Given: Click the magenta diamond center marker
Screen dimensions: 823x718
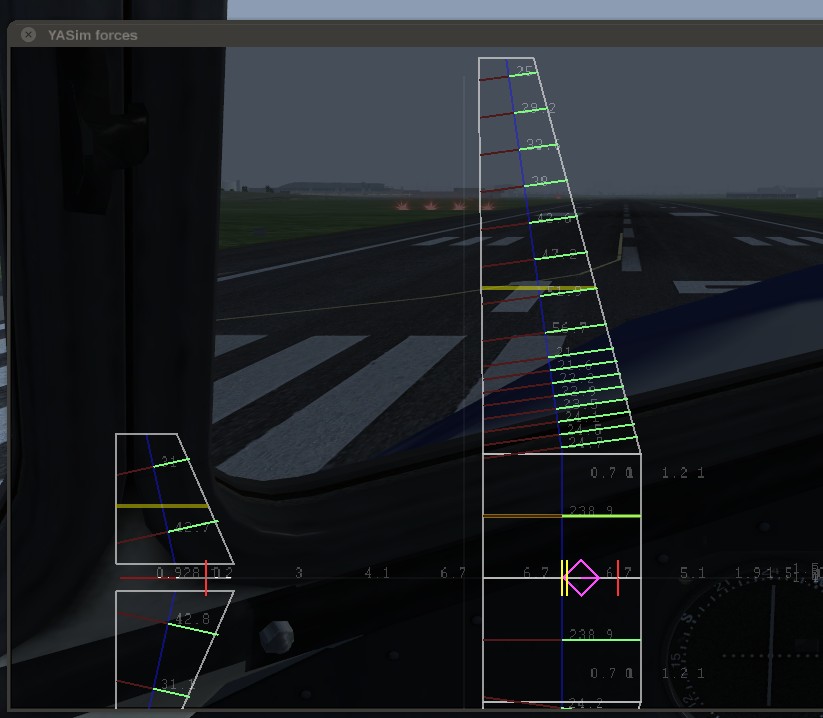Looking at the screenshot, I should click(x=581, y=578).
